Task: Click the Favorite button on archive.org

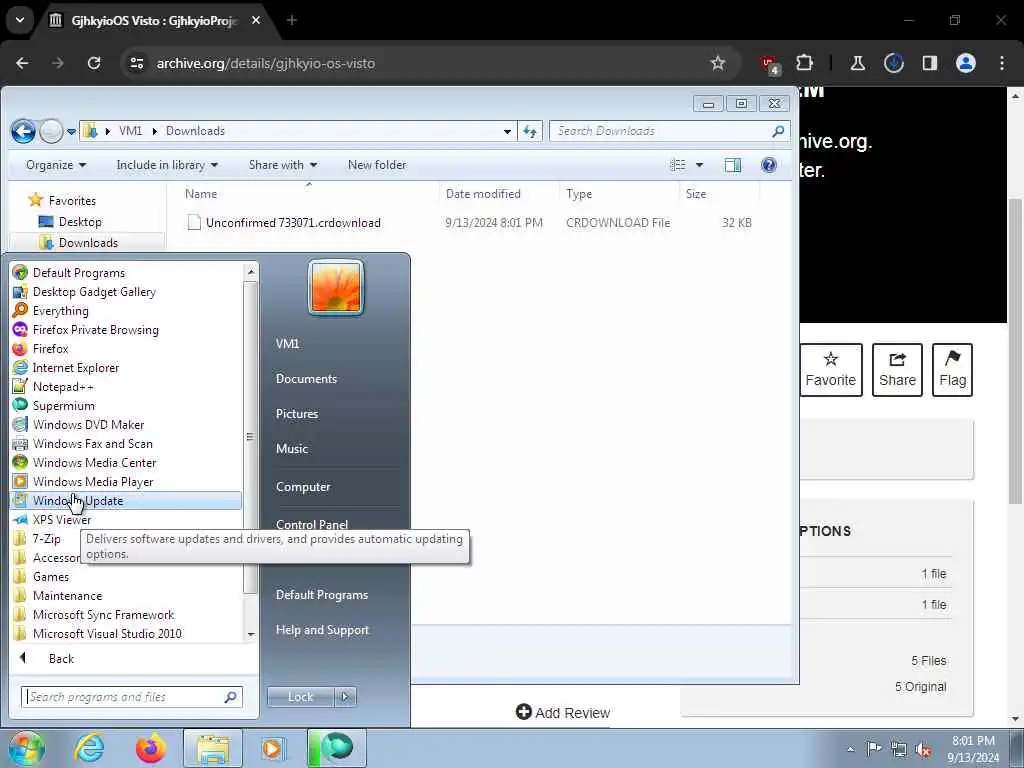Action: (831, 370)
